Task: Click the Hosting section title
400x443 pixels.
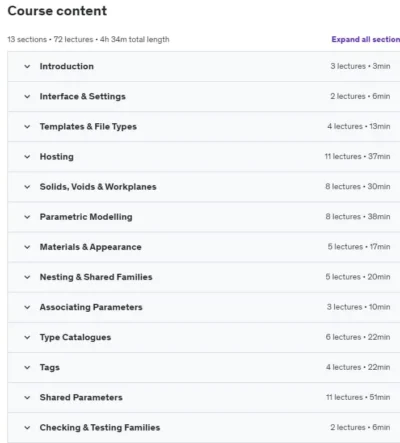Action: (57, 157)
